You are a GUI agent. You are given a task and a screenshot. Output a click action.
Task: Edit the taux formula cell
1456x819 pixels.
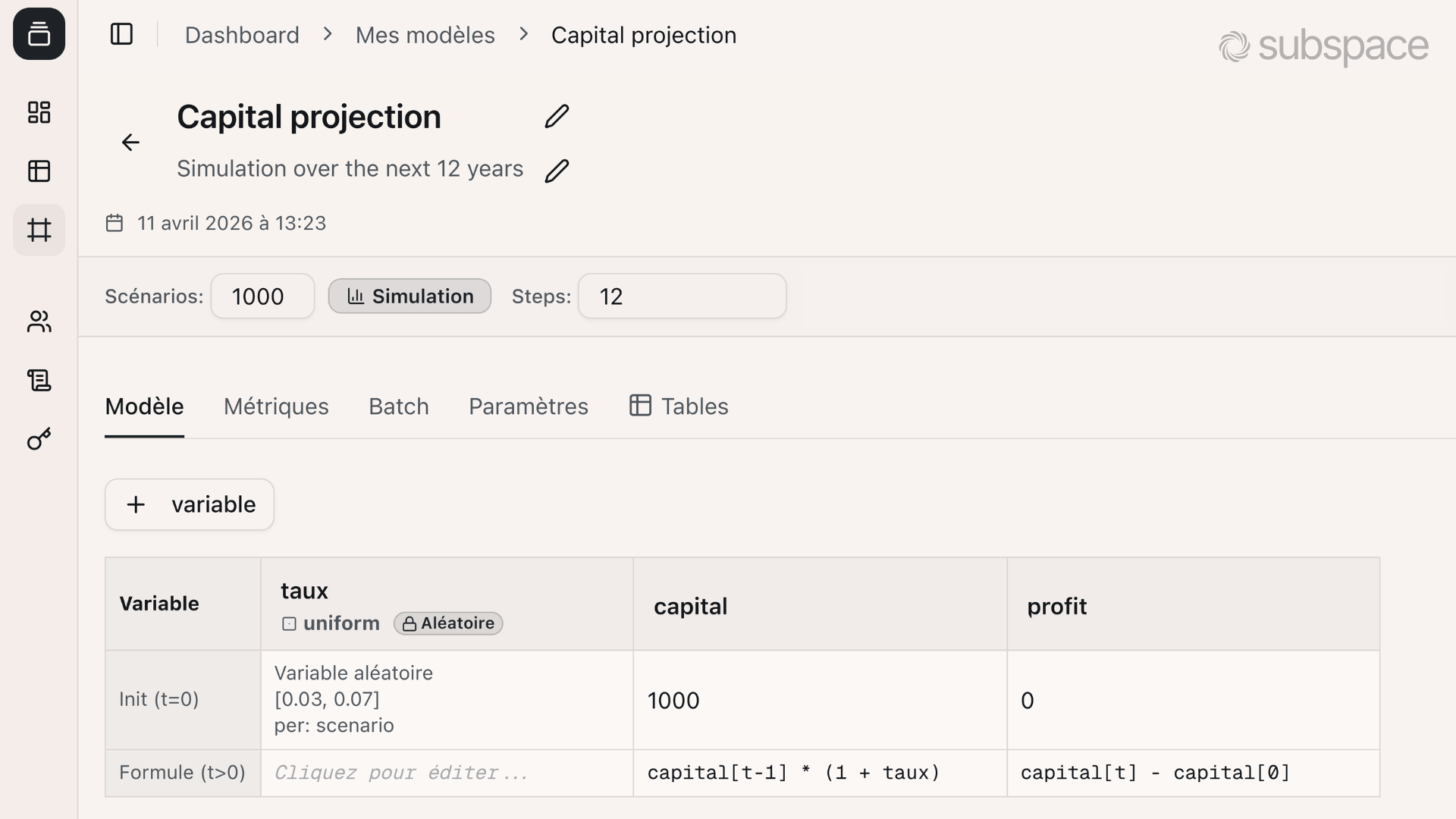point(400,772)
